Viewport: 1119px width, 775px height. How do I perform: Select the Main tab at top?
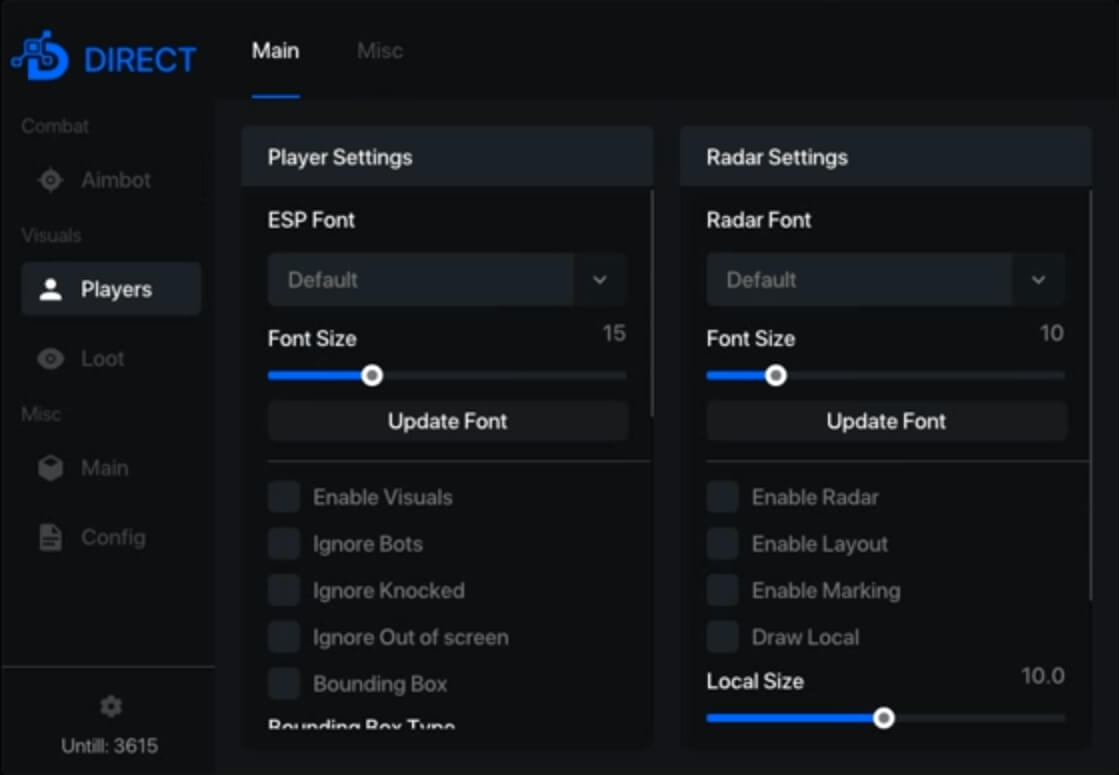click(x=275, y=51)
